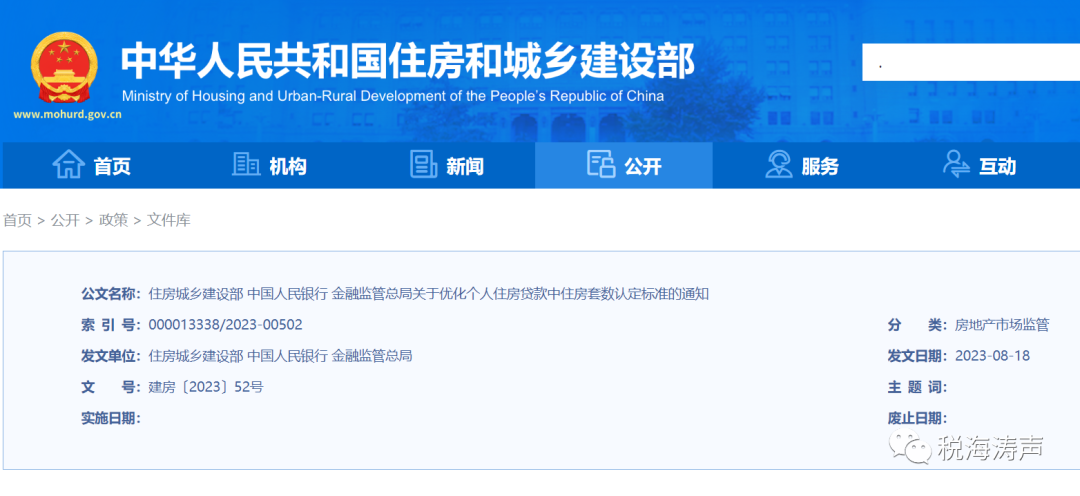
Task: Click the 文号 field label
Action: click(111, 387)
